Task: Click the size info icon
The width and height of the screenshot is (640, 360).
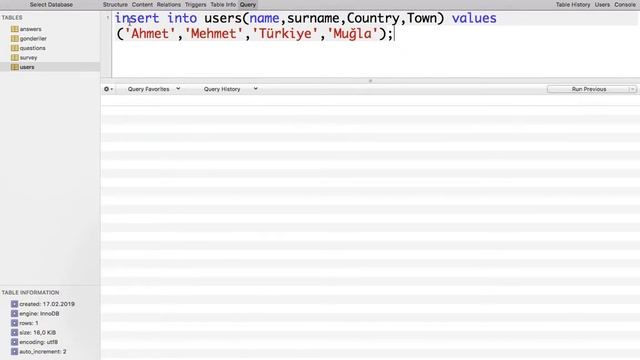Action: pos(15,333)
